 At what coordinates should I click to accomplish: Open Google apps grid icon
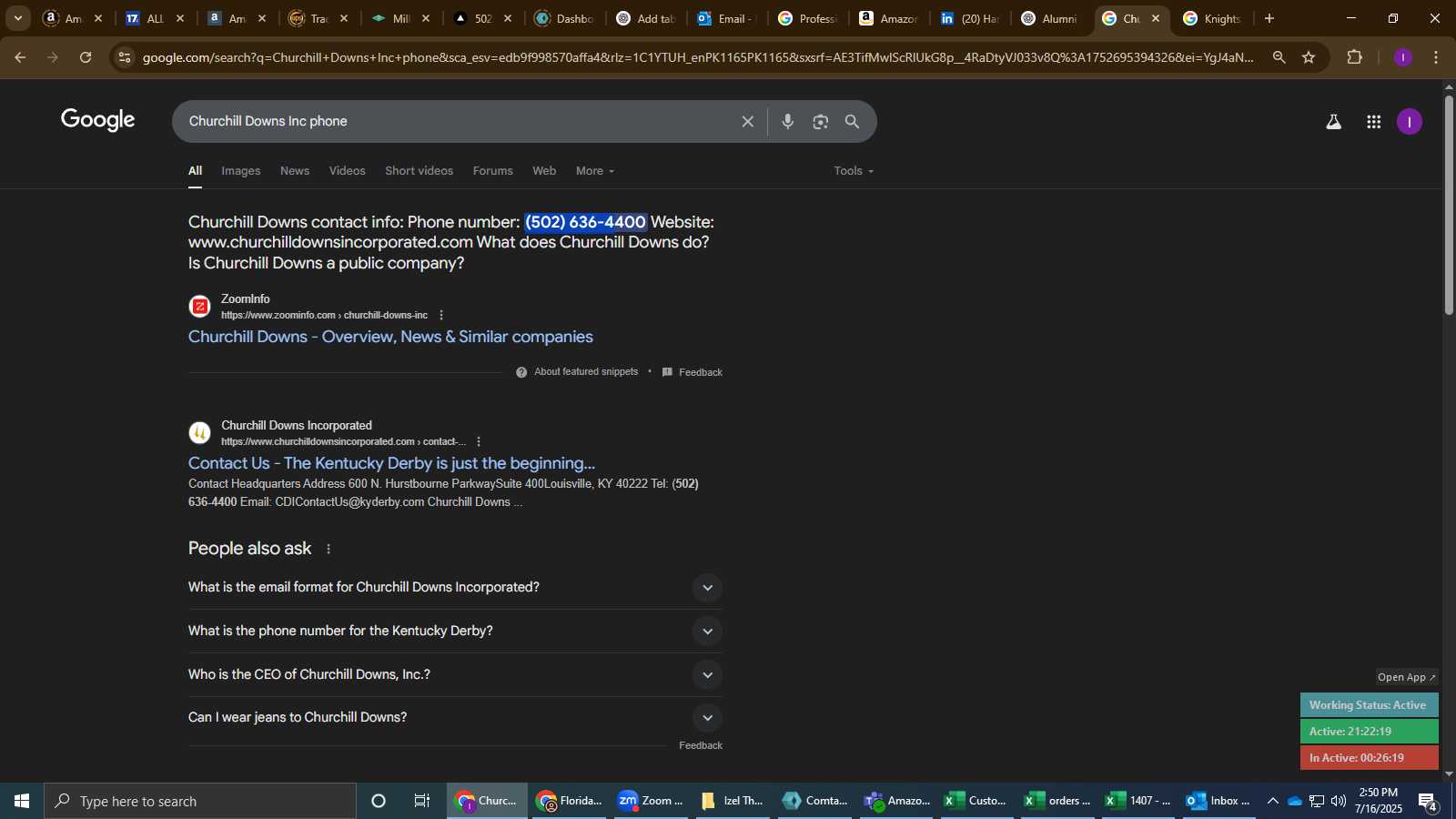click(x=1373, y=121)
